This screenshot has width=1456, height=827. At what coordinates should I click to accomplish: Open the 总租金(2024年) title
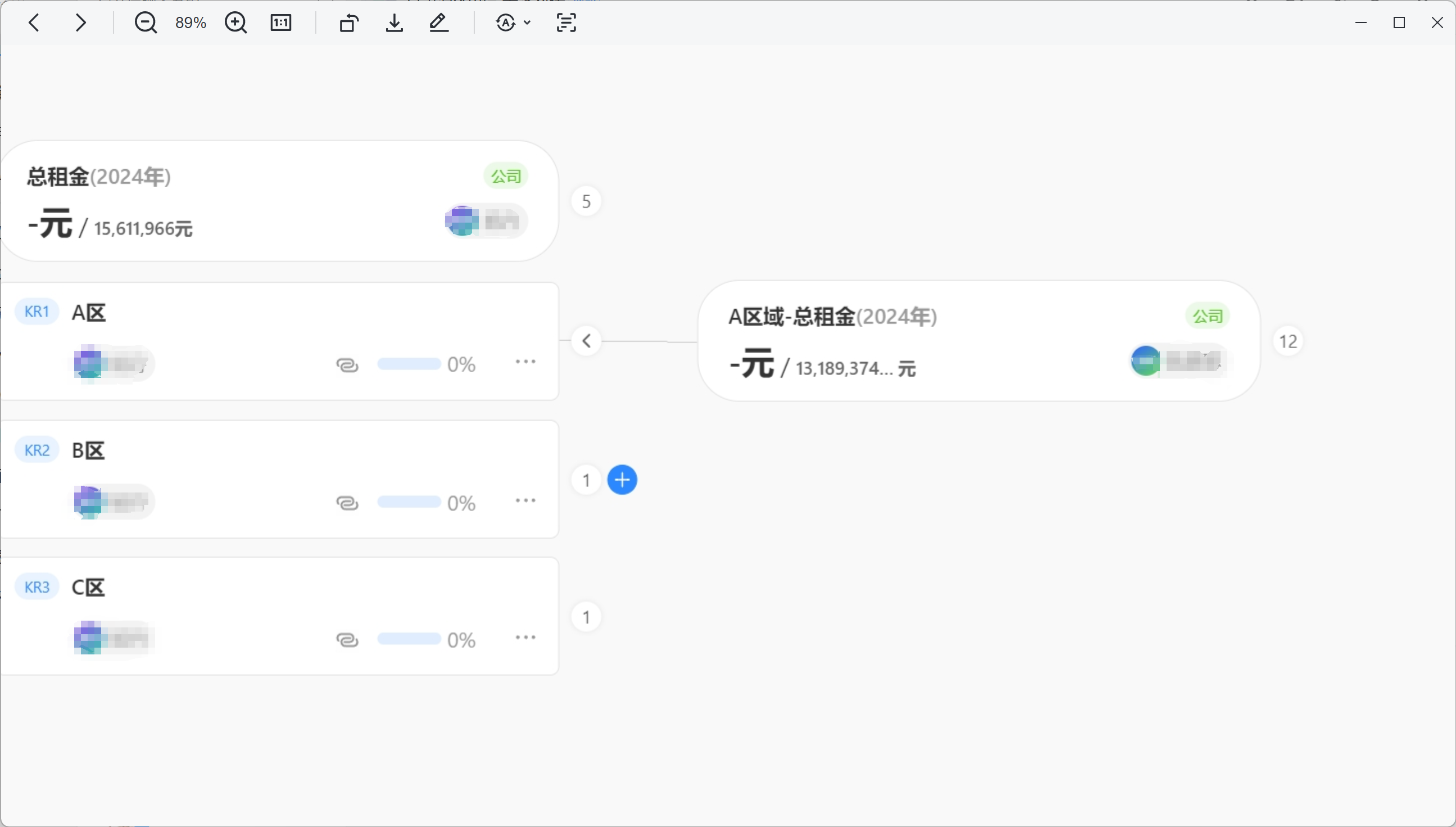(x=99, y=177)
